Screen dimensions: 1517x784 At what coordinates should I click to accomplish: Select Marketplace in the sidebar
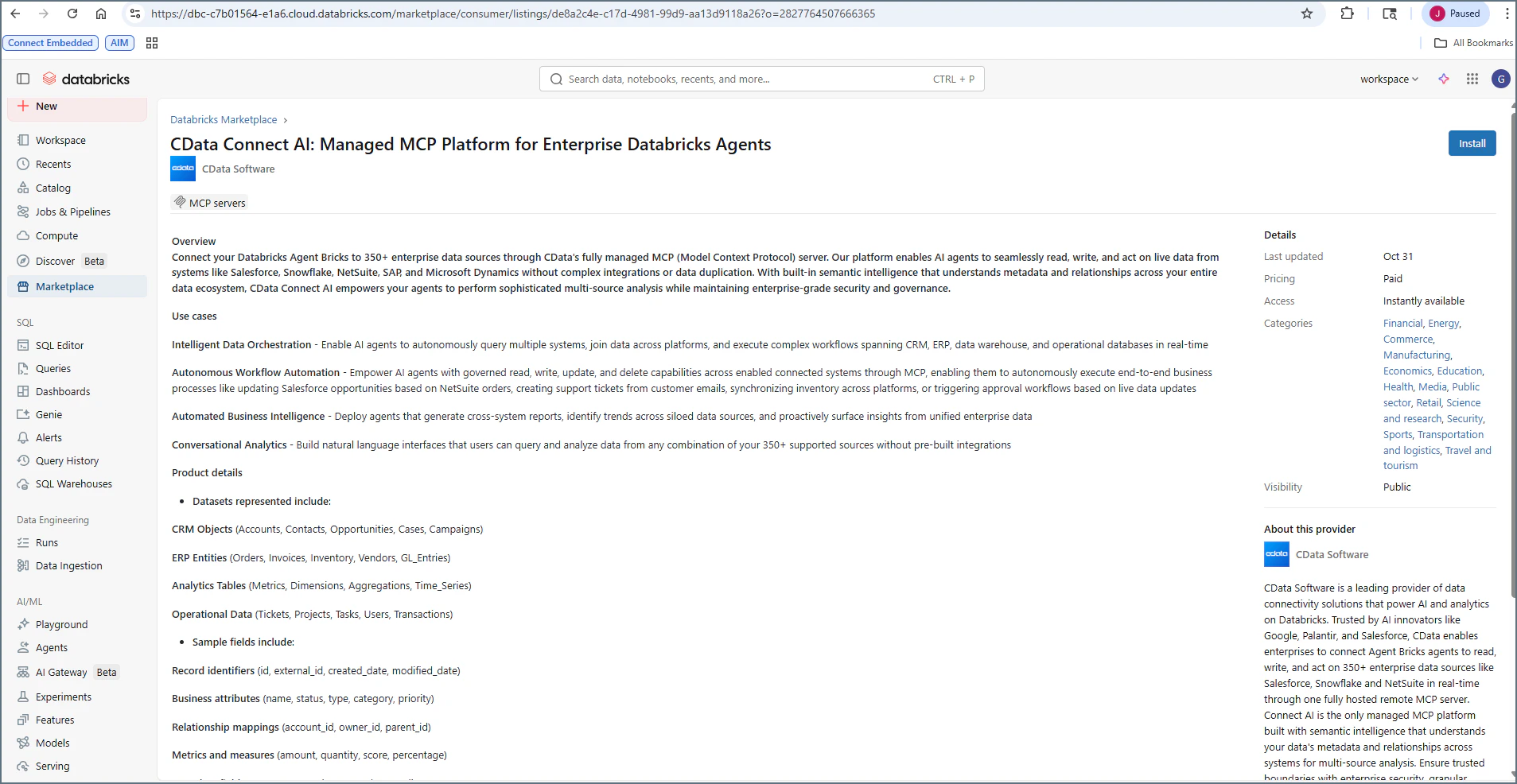click(x=77, y=286)
